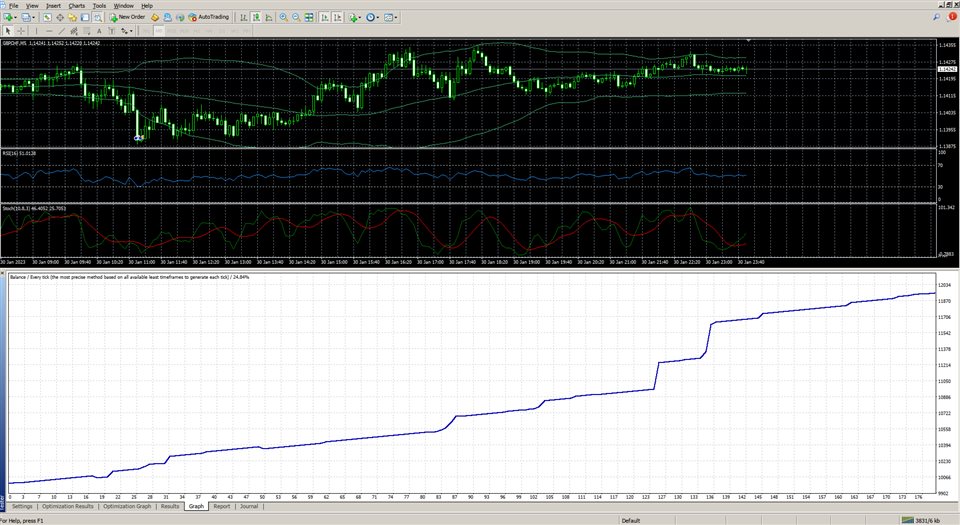Toggle the Terminal panel icon

tap(85, 17)
